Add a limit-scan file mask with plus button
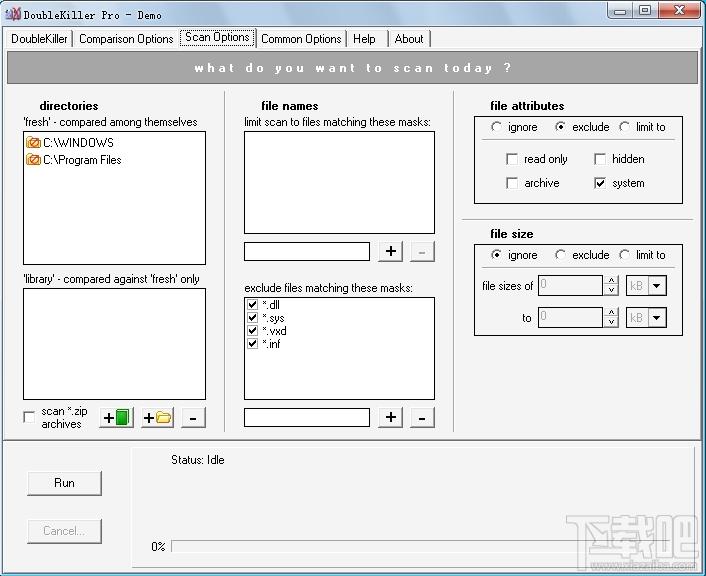 pos(391,251)
